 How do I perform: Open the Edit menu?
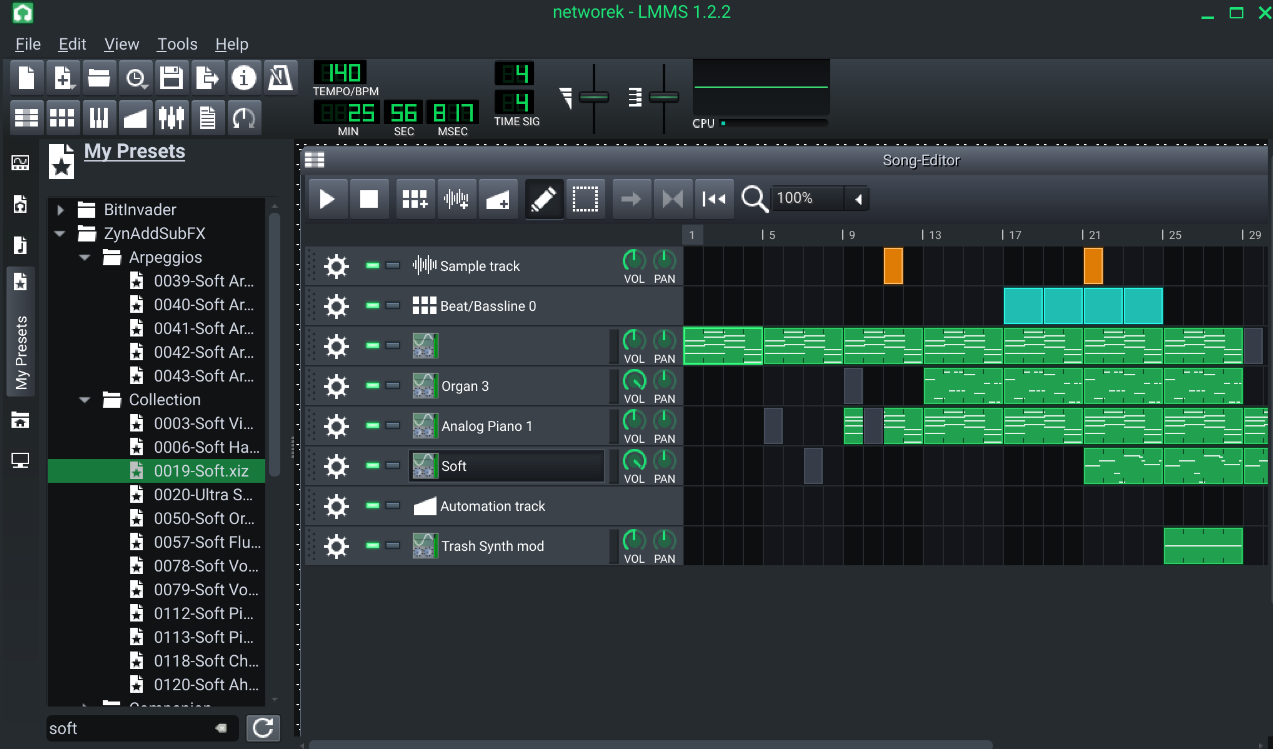(x=72, y=44)
